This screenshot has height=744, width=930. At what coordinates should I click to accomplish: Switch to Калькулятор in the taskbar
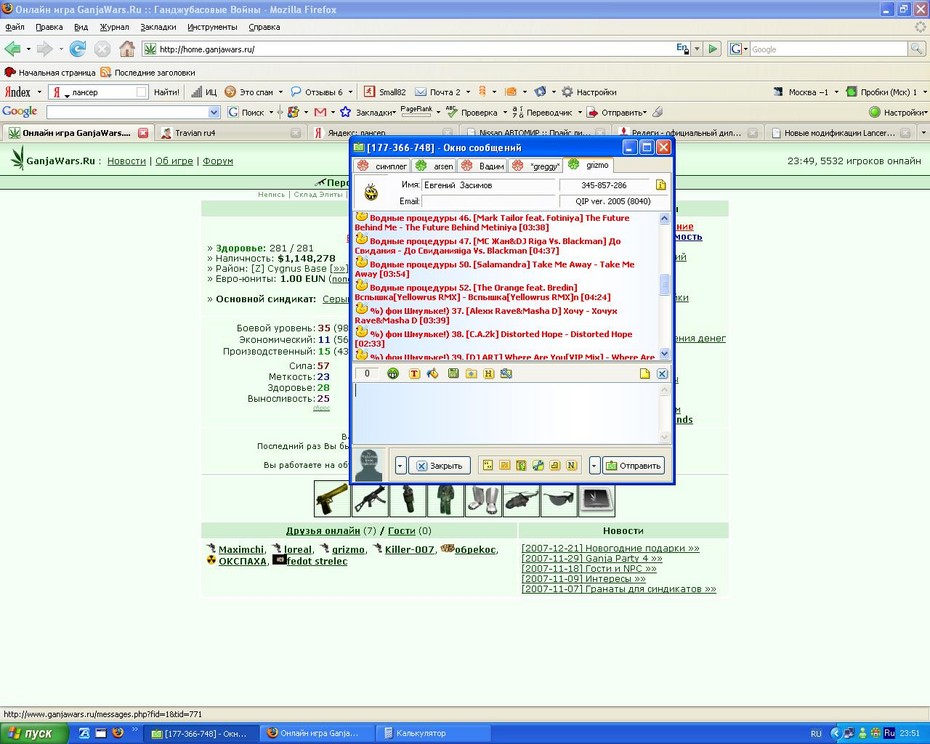tap(434, 733)
